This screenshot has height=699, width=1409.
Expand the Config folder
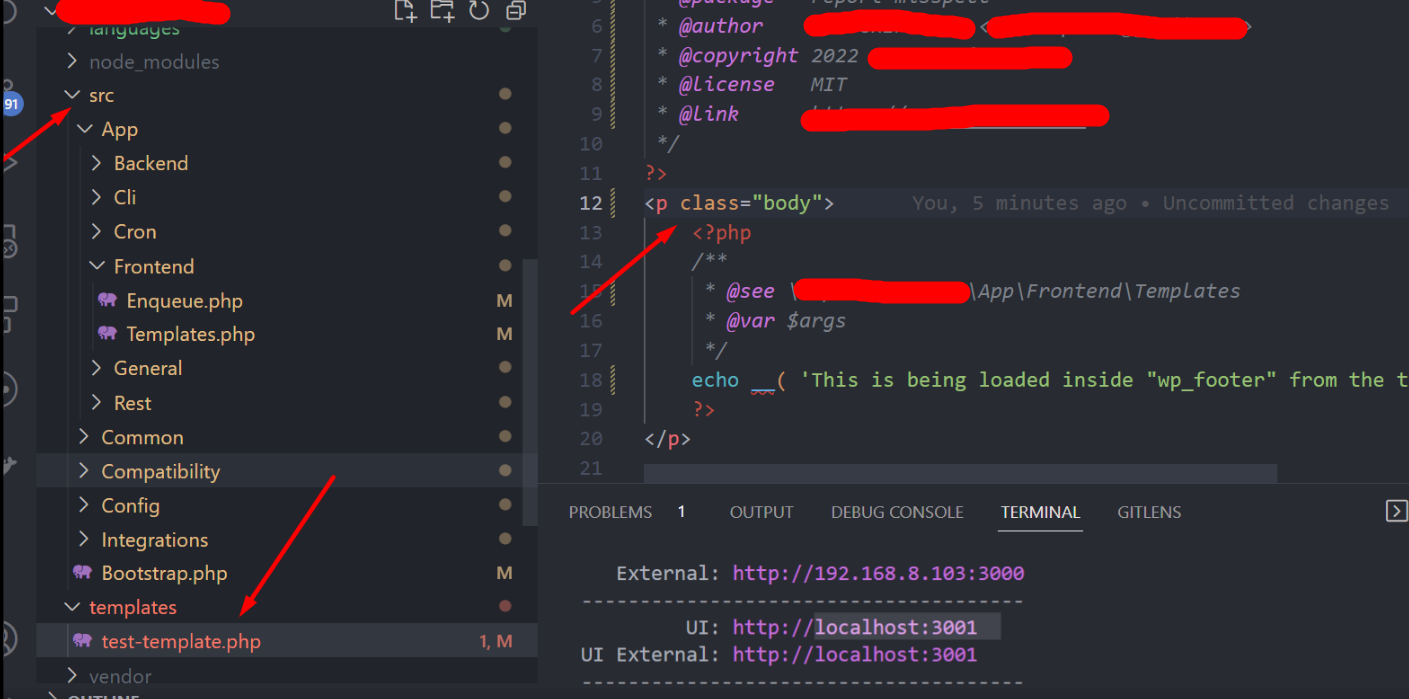pos(84,505)
